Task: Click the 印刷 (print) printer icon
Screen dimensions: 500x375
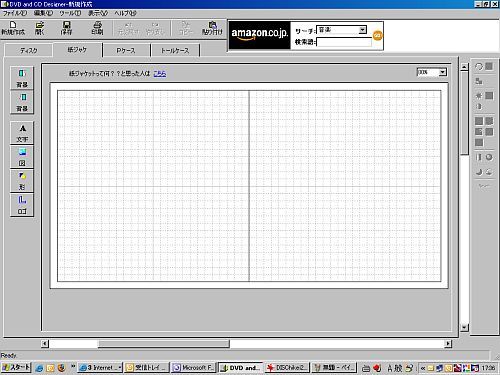Action: 97,28
